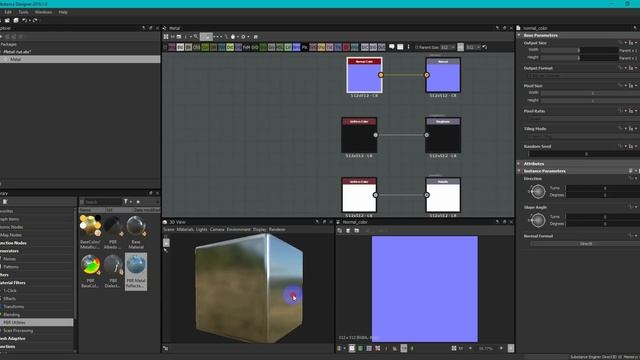Image resolution: width=640 pixels, height=360 pixels.
Task: Select the white Uniform Color node
Action: click(x=359, y=195)
